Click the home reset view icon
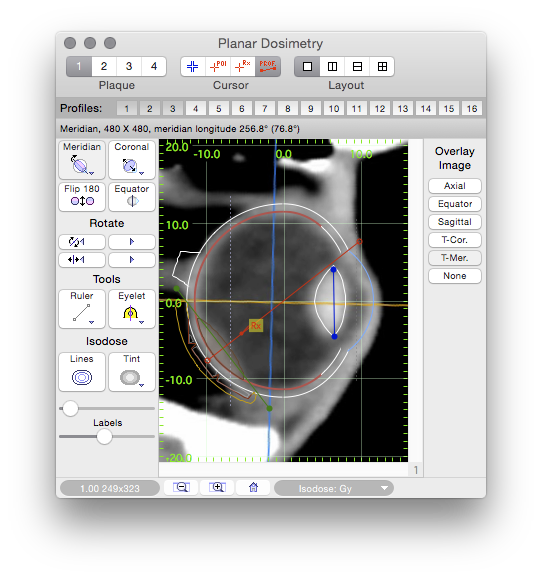The width and height of the screenshot is (542, 578). (253, 487)
